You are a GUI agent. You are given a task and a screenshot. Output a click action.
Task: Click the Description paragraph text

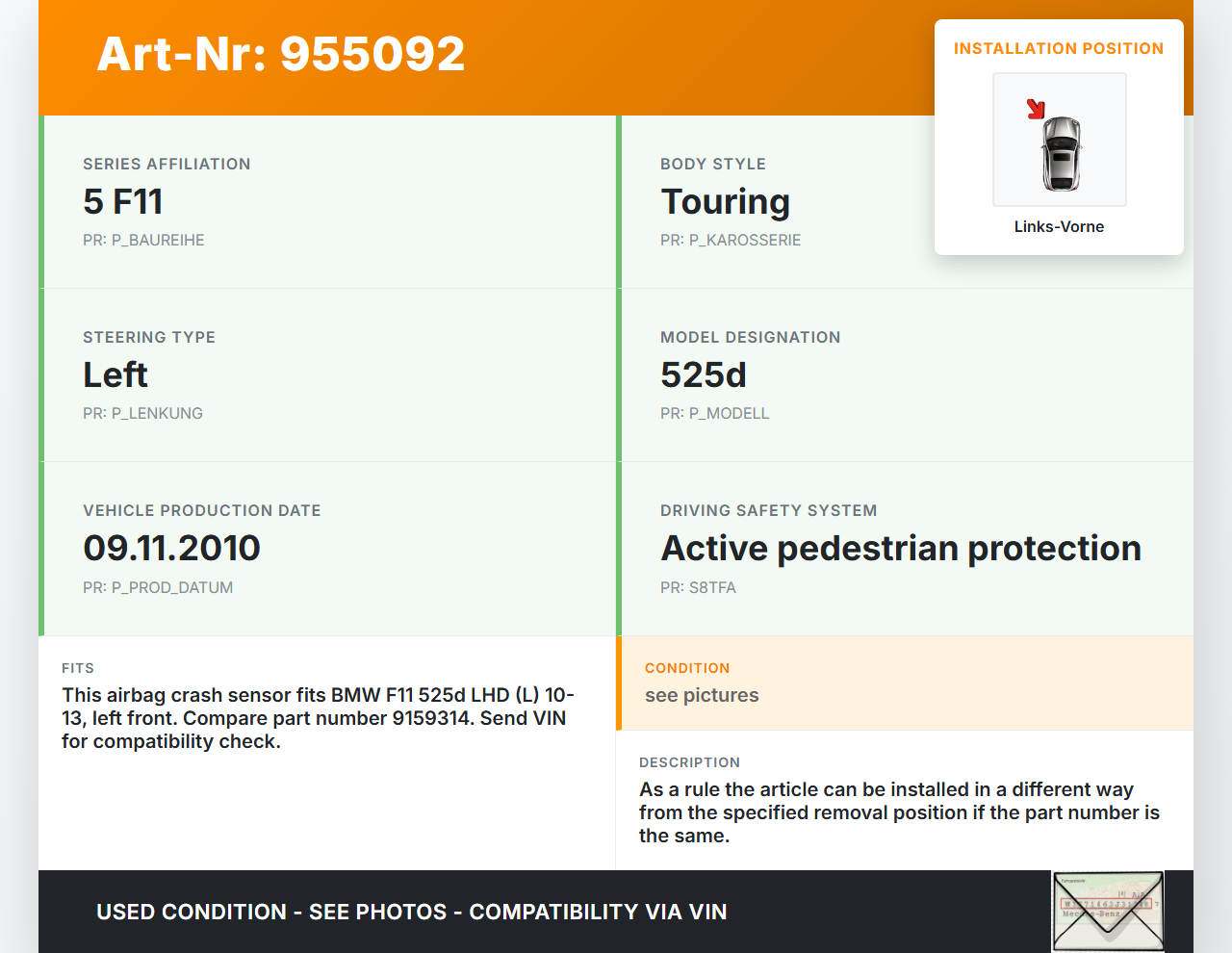(x=899, y=812)
